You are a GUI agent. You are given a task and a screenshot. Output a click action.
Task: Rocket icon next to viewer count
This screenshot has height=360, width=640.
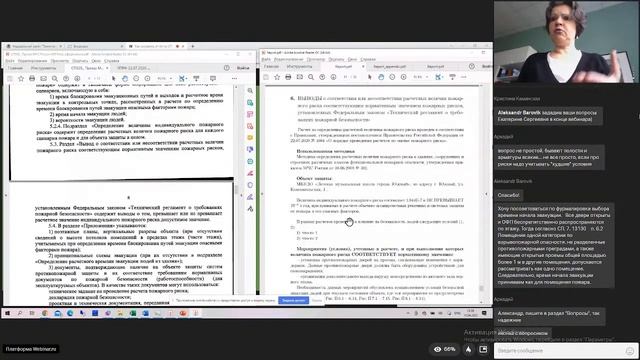(469, 349)
